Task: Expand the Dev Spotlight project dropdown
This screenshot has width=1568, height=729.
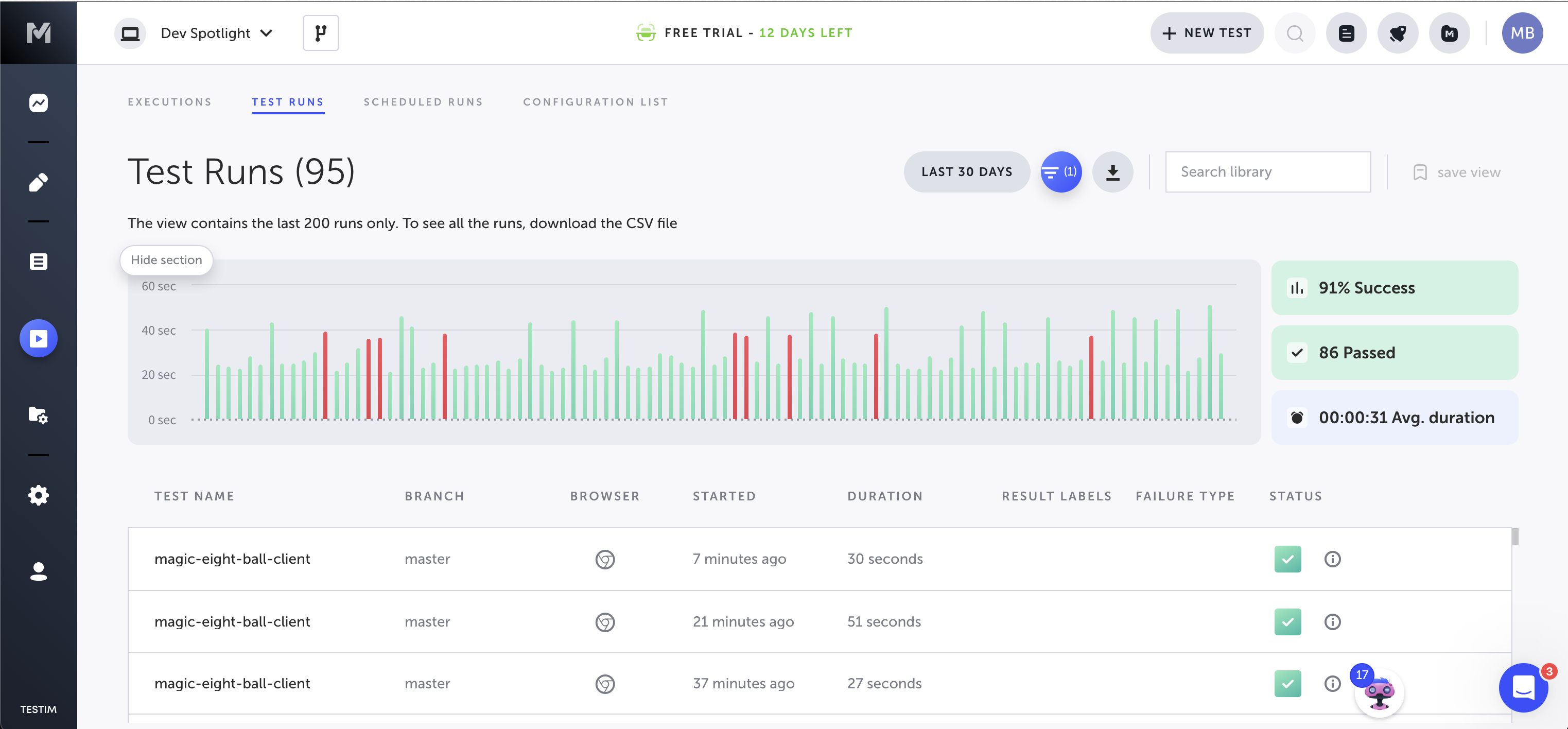Action: point(216,33)
